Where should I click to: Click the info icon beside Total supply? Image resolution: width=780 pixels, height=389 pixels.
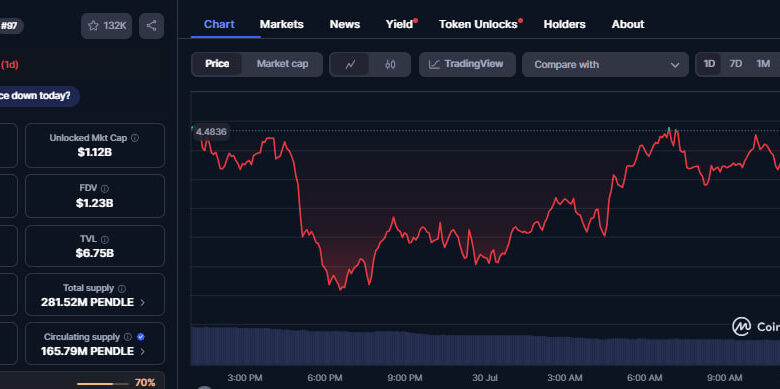click(122, 289)
